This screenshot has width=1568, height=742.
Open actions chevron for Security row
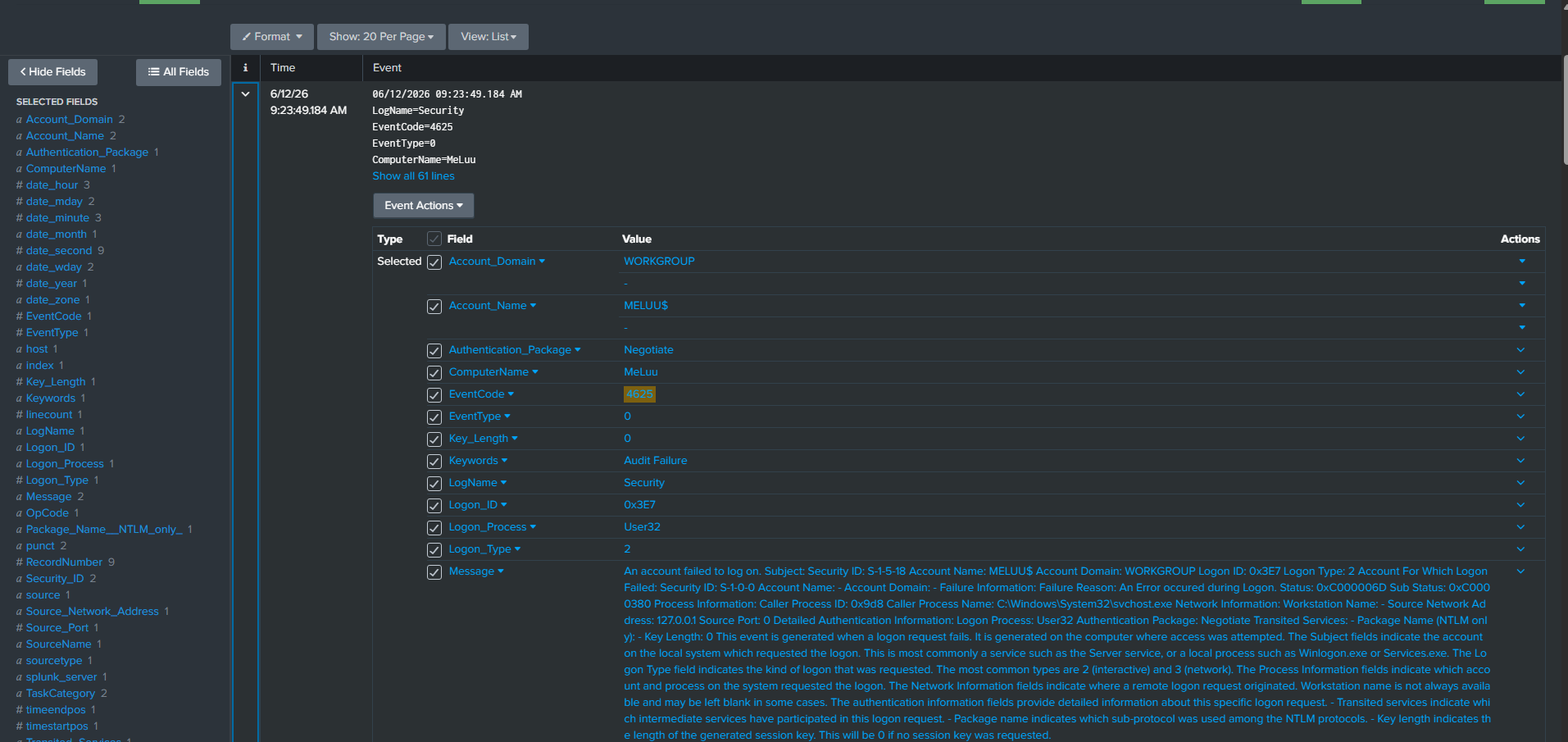click(x=1521, y=483)
